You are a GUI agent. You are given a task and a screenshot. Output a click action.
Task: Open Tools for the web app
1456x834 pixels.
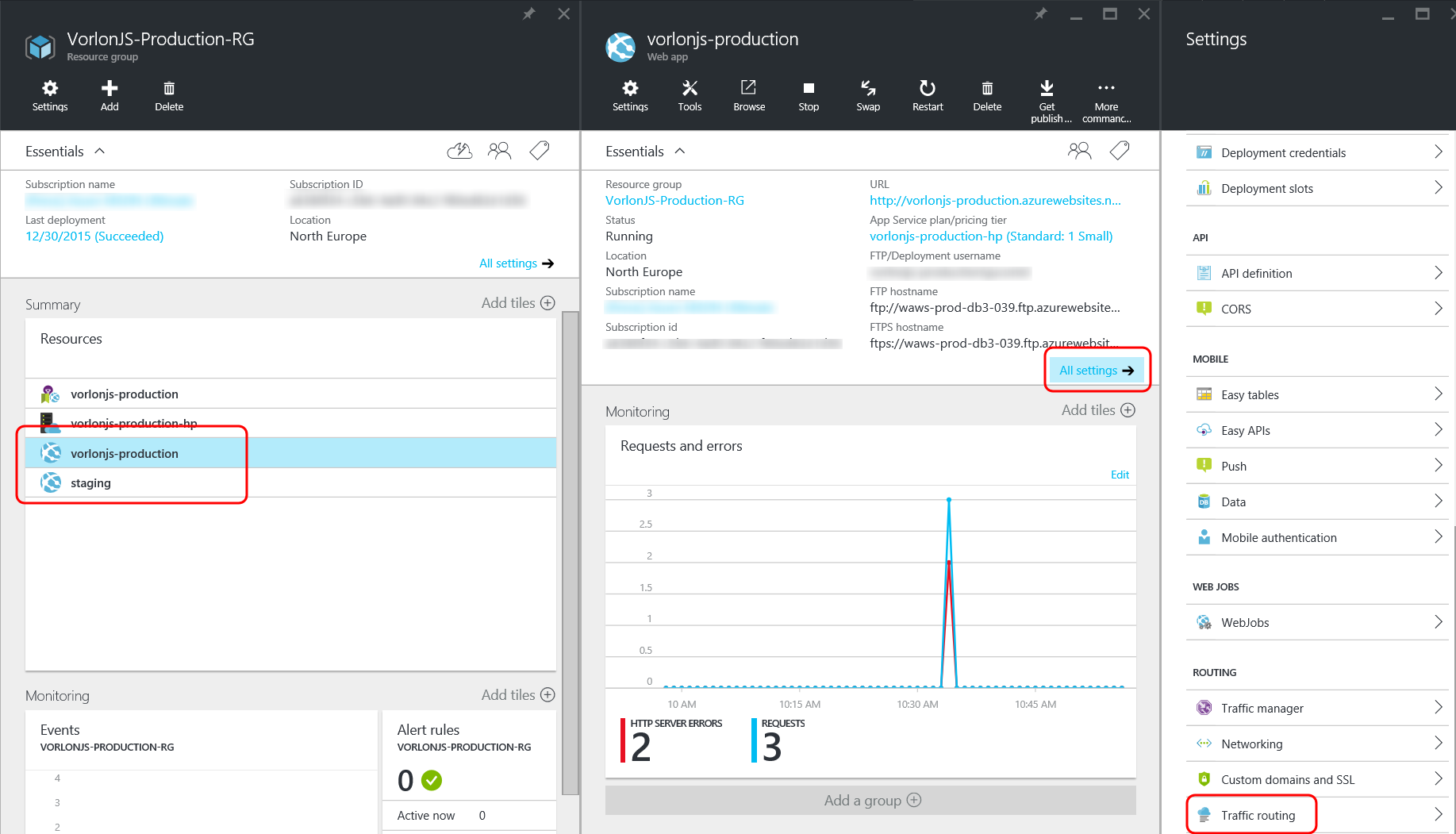click(690, 95)
